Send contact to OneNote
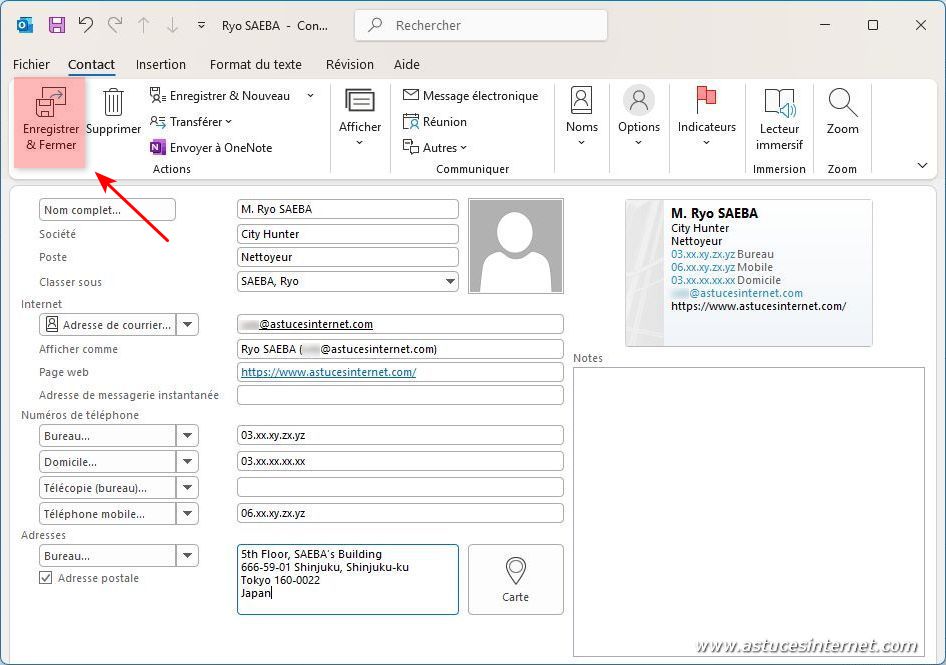The width and height of the screenshot is (946, 665). [210, 148]
